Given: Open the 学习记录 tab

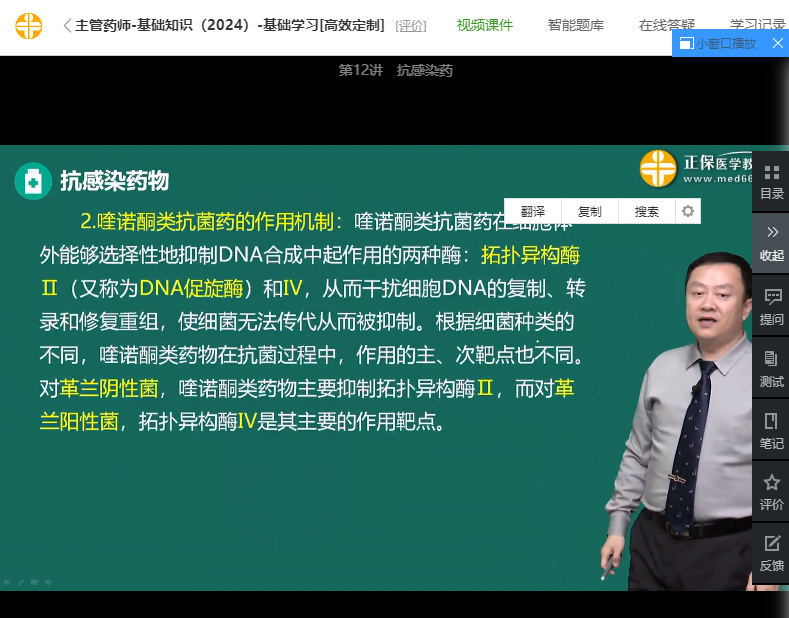Looking at the screenshot, I should (x=757, y=26).
